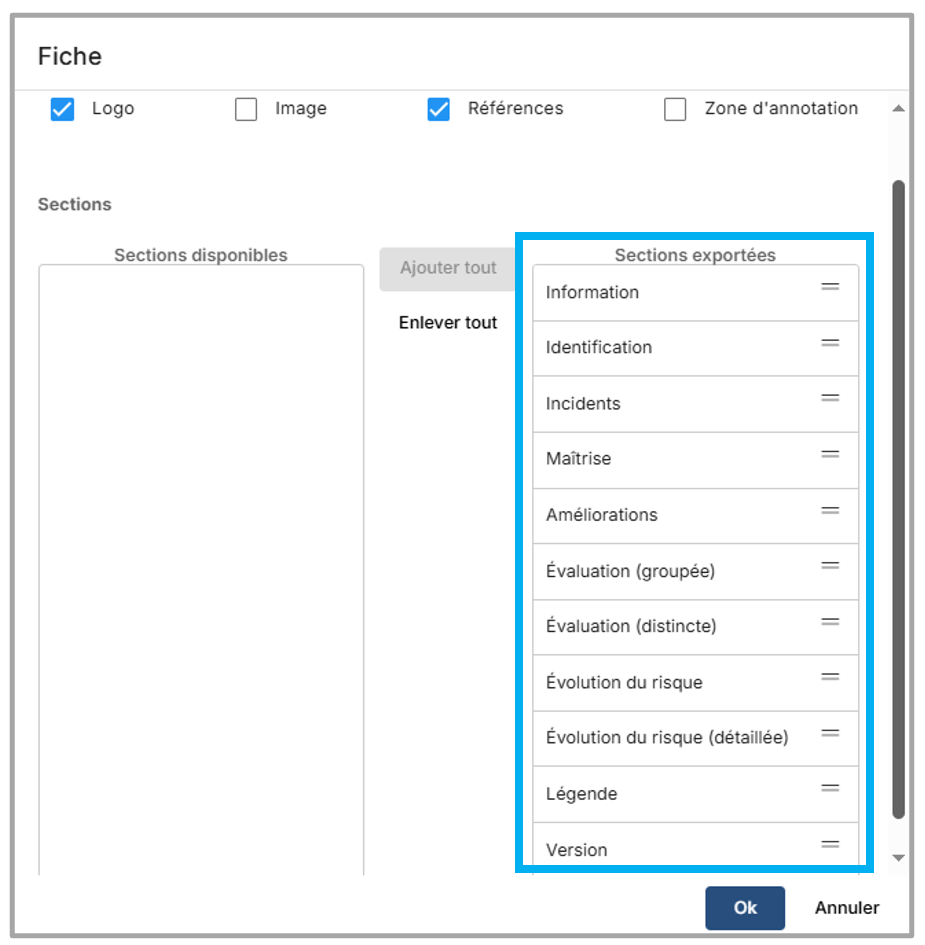This screenshot has height=945, width=925.
Task: Click the Incidents row drag handle
Action: click(830, 398)
